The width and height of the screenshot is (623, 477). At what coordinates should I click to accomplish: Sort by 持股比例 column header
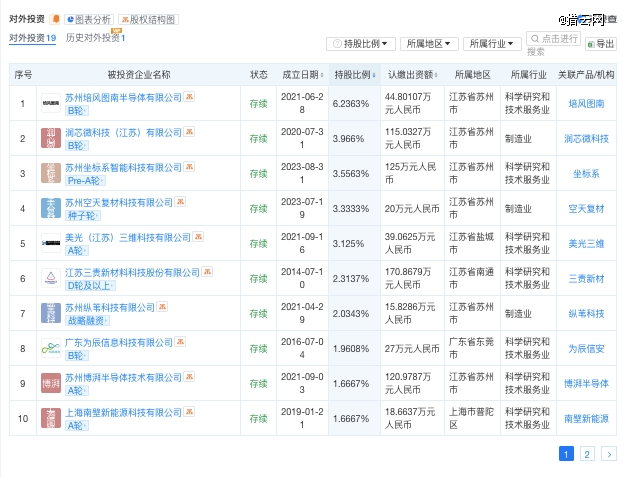[x=354, y=75]
